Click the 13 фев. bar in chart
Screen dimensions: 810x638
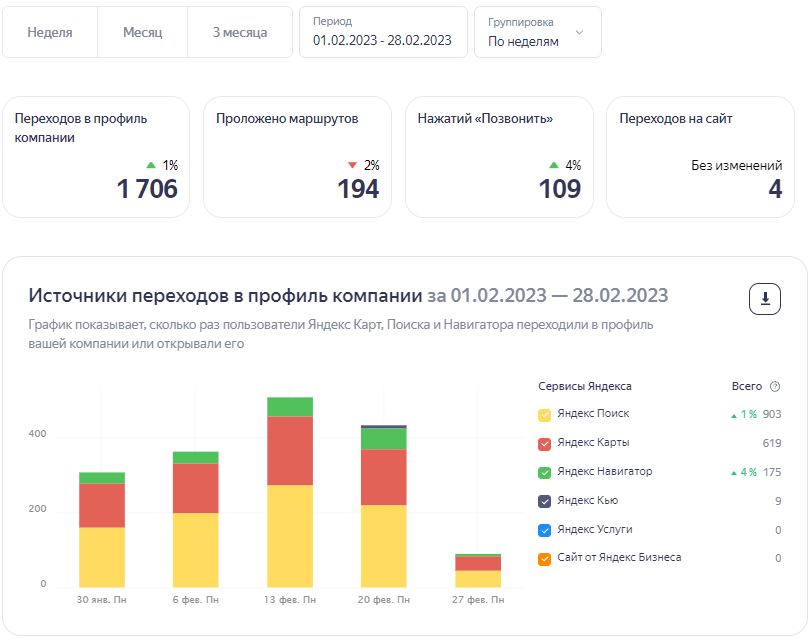tap(290, 490)
